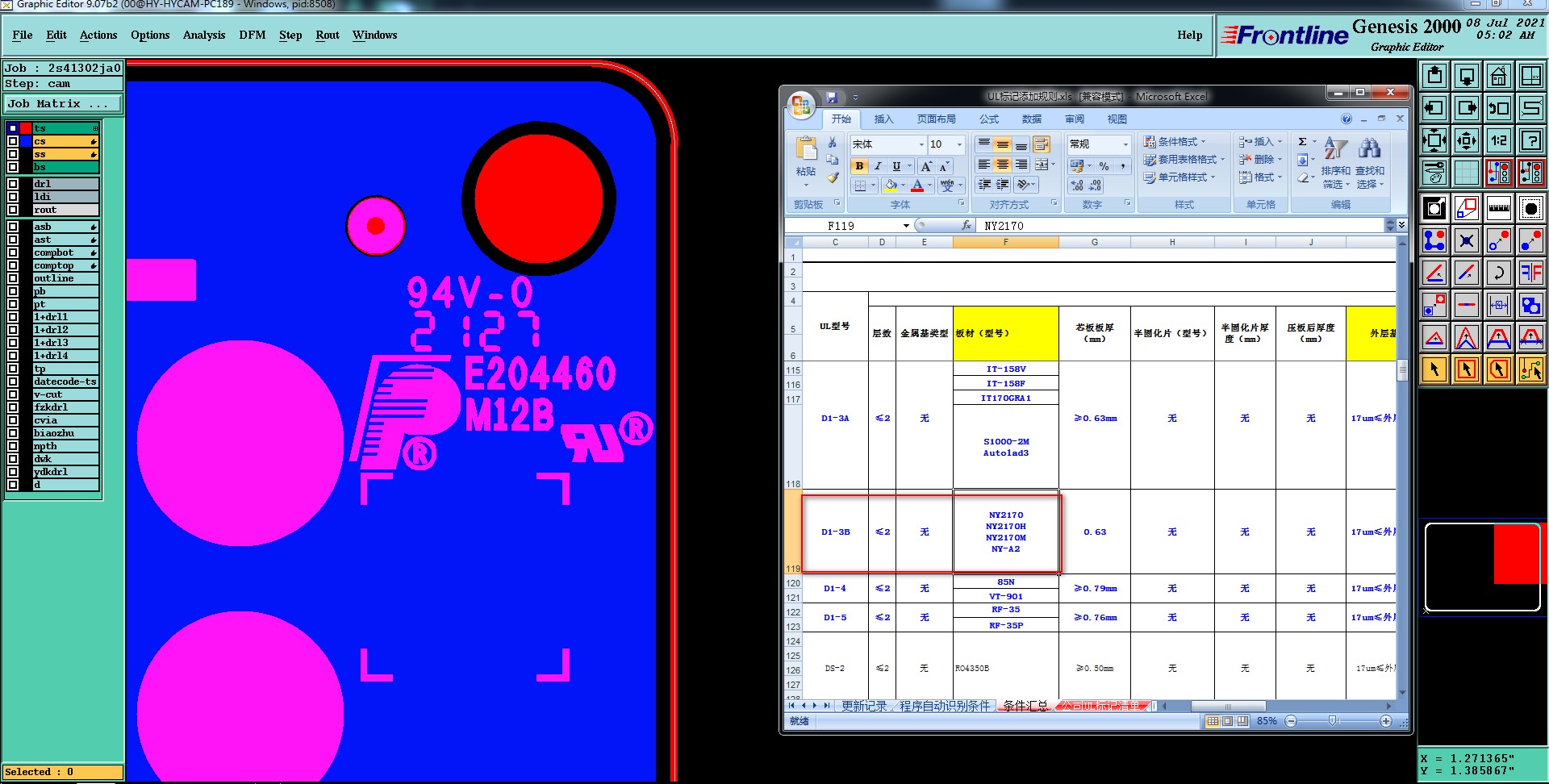Open the File menu in Graphic Editor

pos(23,35)
